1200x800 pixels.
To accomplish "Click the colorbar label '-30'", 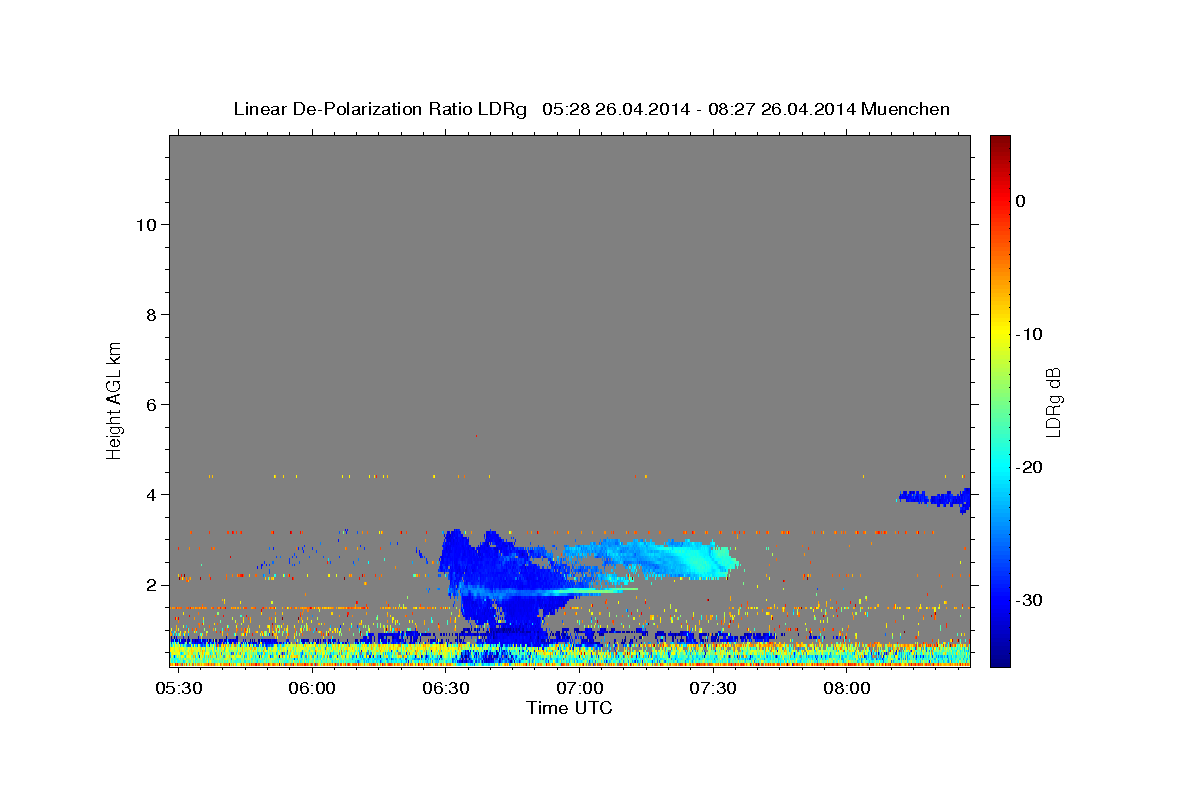I will pyautogui.click(x=1030, y=600).
